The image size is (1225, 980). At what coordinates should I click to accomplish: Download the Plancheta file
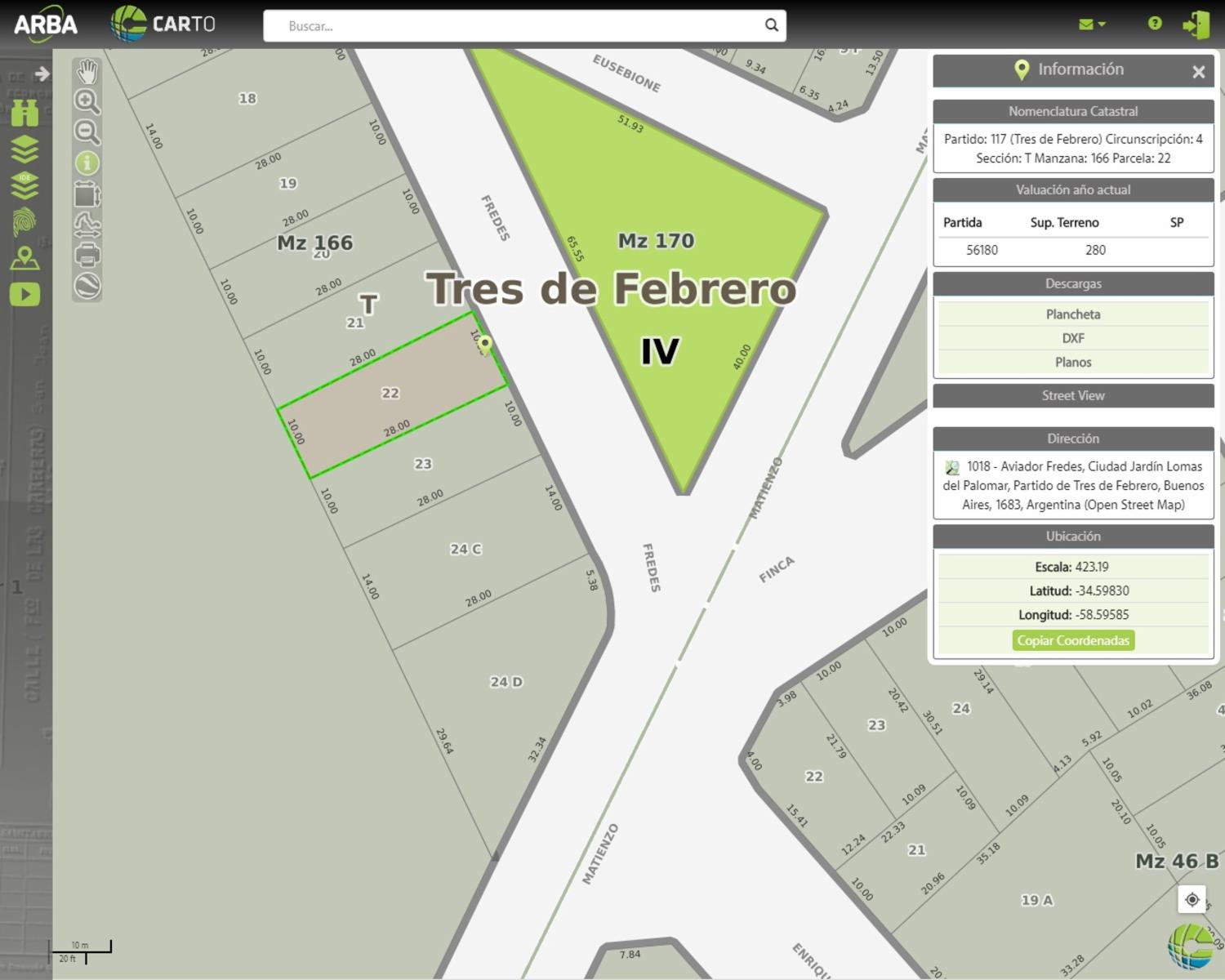pos(1073,314)
